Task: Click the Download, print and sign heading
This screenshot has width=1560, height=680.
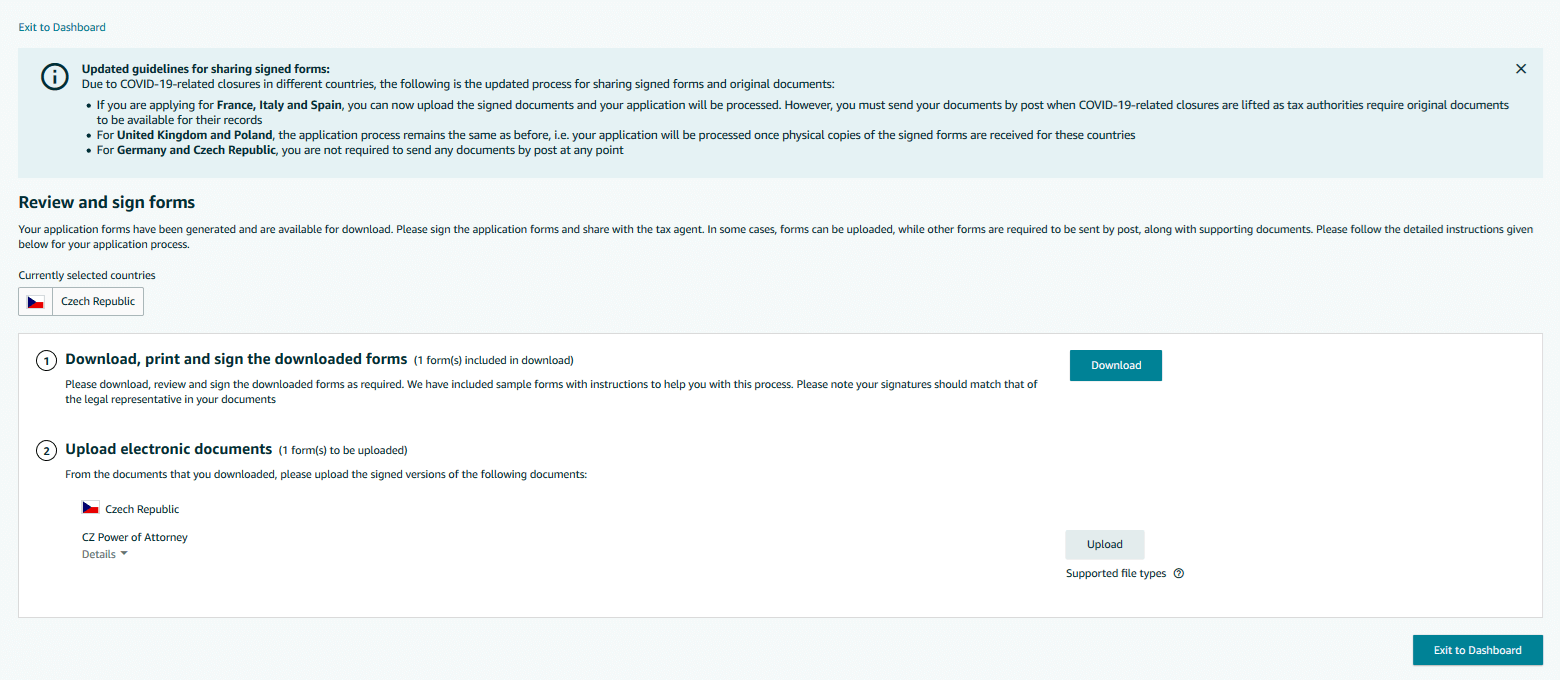Action: pos(236,359)
